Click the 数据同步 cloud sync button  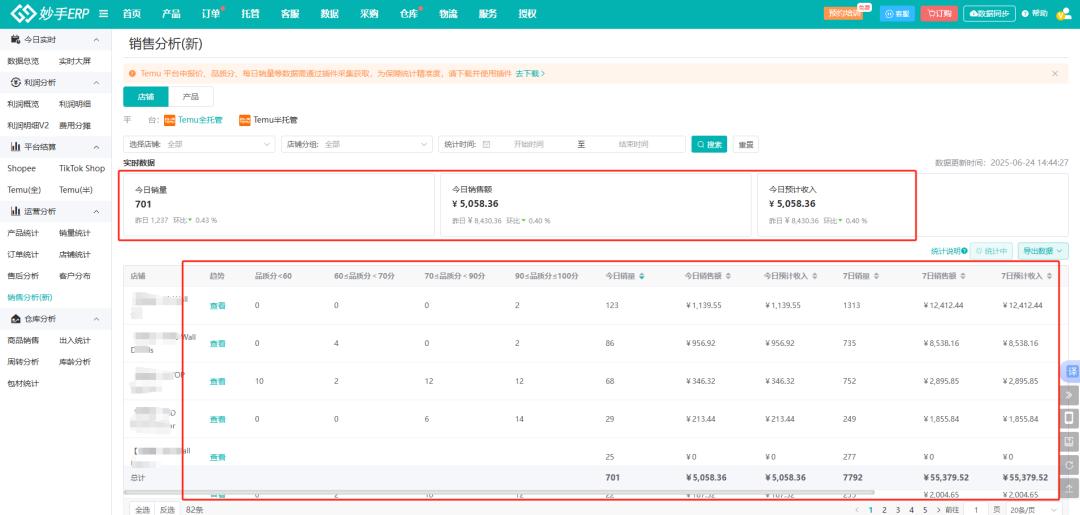(989, 13)
